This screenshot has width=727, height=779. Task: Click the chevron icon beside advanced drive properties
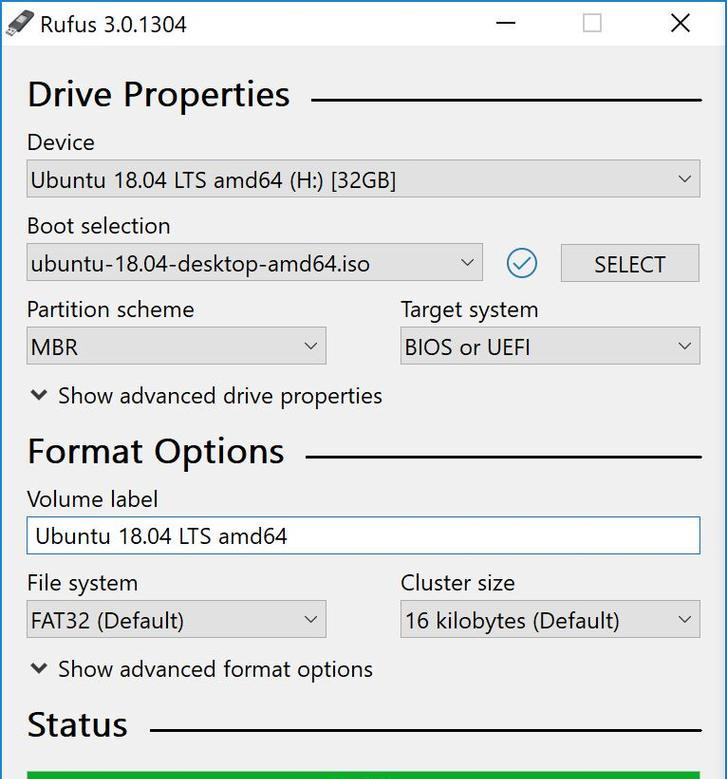[39, 395]
